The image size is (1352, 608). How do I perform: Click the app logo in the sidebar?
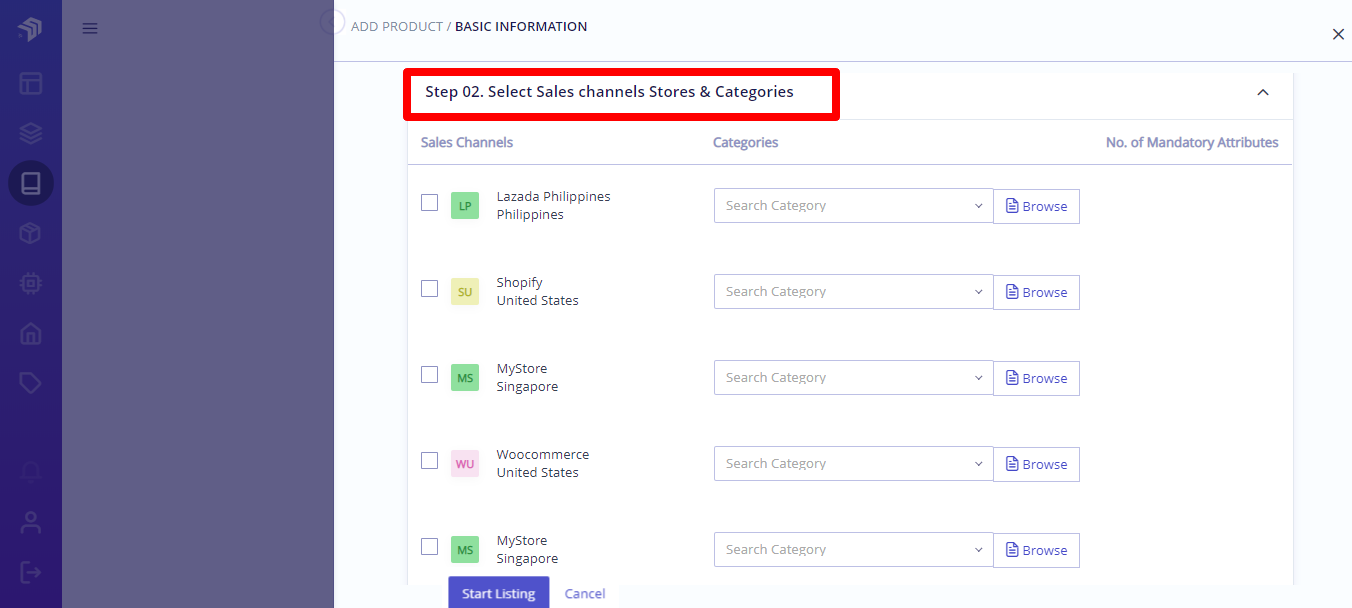(30, 29)
